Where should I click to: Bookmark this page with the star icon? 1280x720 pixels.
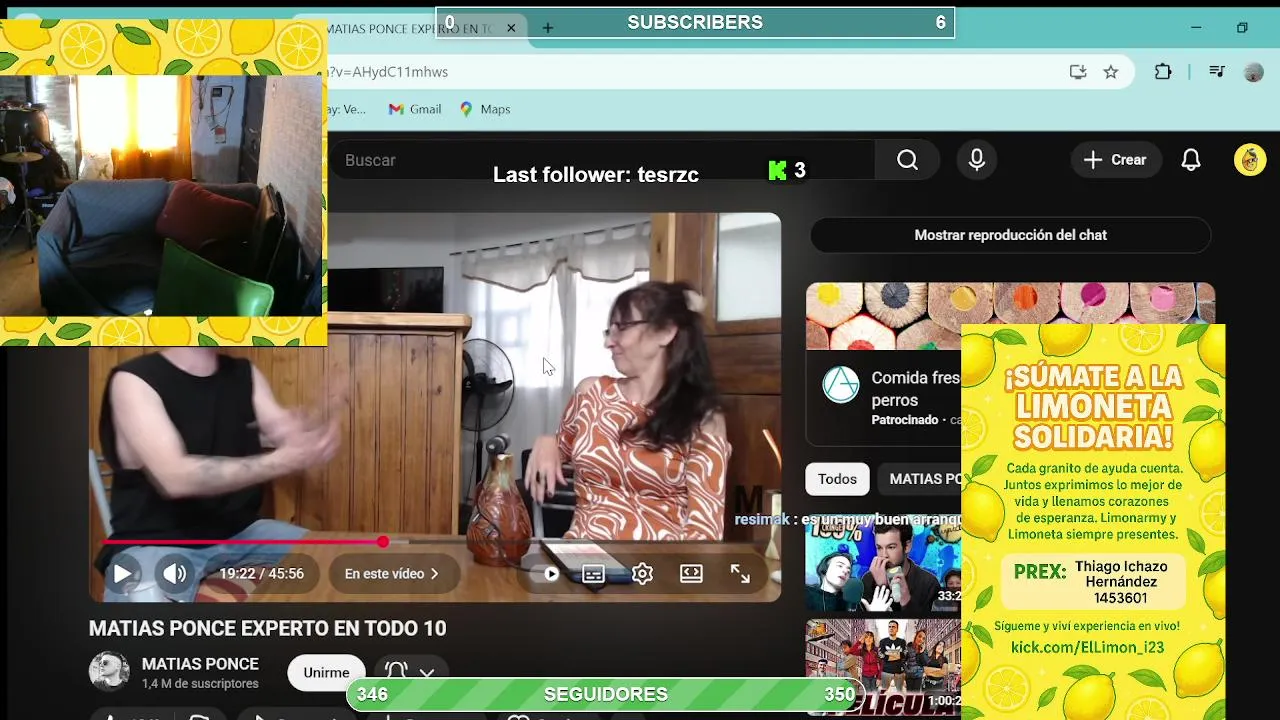pos(1111,72)
